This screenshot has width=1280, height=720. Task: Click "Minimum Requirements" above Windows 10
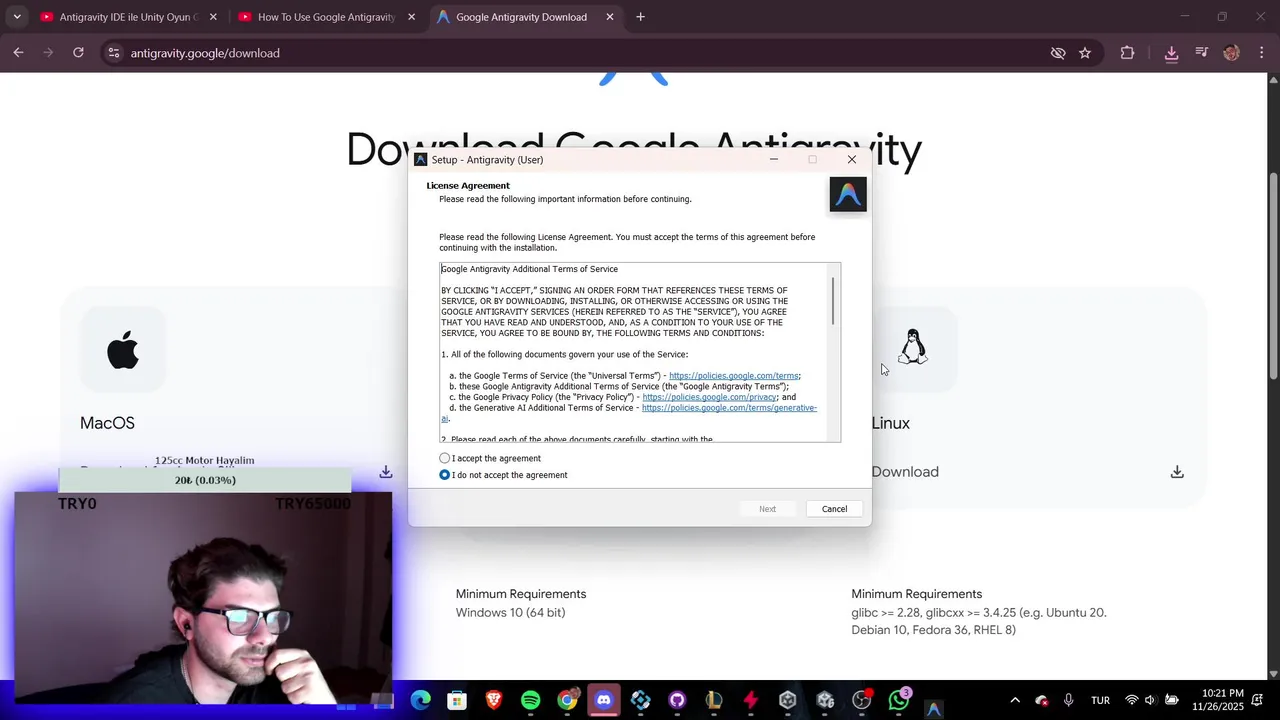521,594
